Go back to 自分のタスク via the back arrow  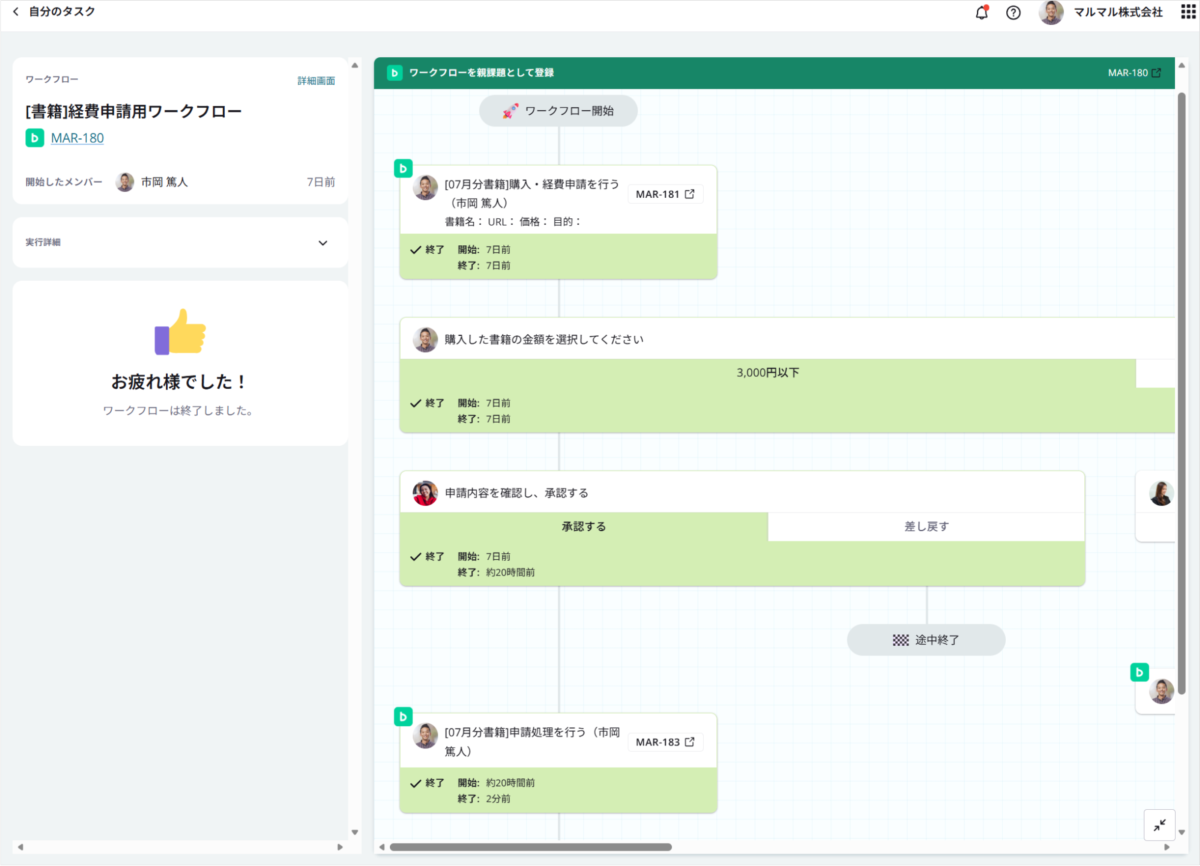[x=15, y=11]
